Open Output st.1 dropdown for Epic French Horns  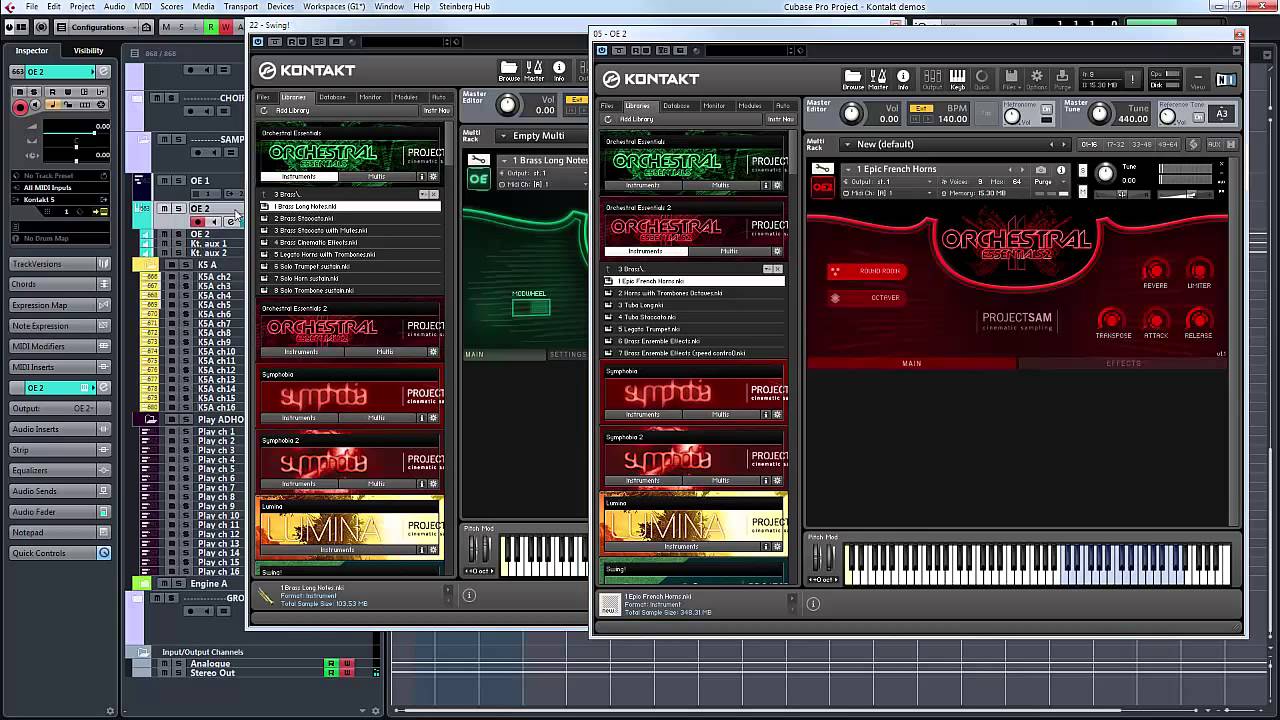pyautogui.click(x=888, y=182)
